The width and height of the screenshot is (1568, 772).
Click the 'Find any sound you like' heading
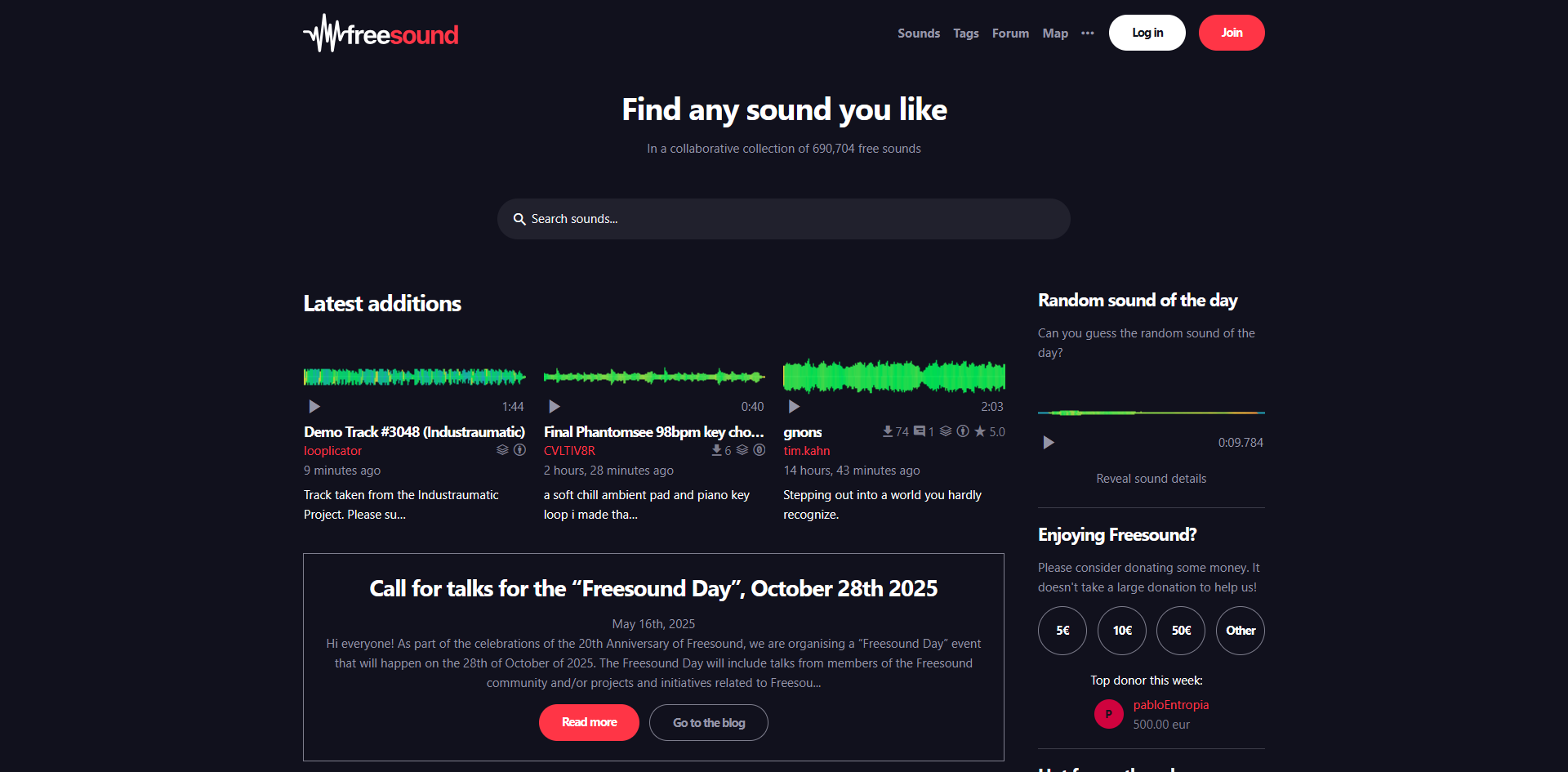point(784,109)
